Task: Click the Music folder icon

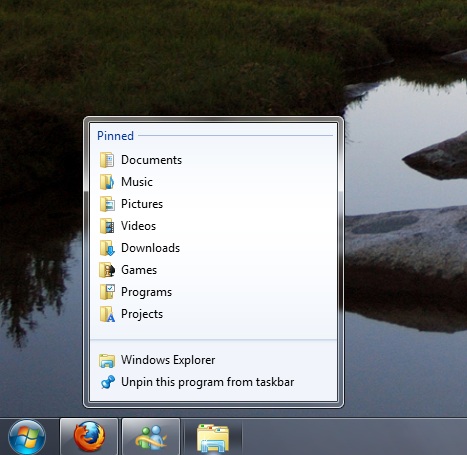Action: tap(107, 182)
